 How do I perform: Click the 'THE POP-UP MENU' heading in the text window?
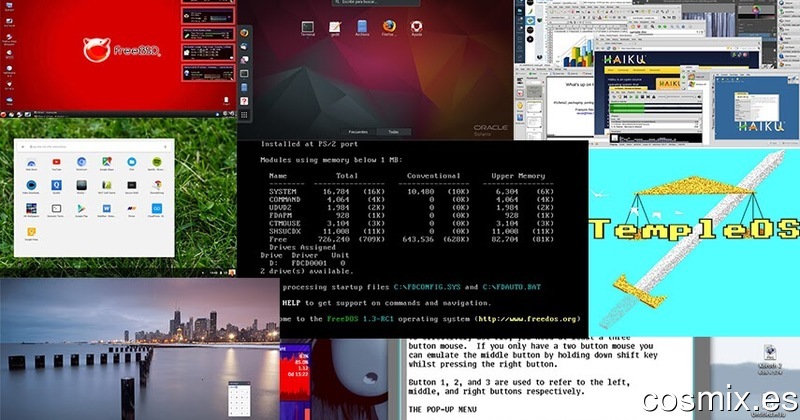[x=442, y=409]
